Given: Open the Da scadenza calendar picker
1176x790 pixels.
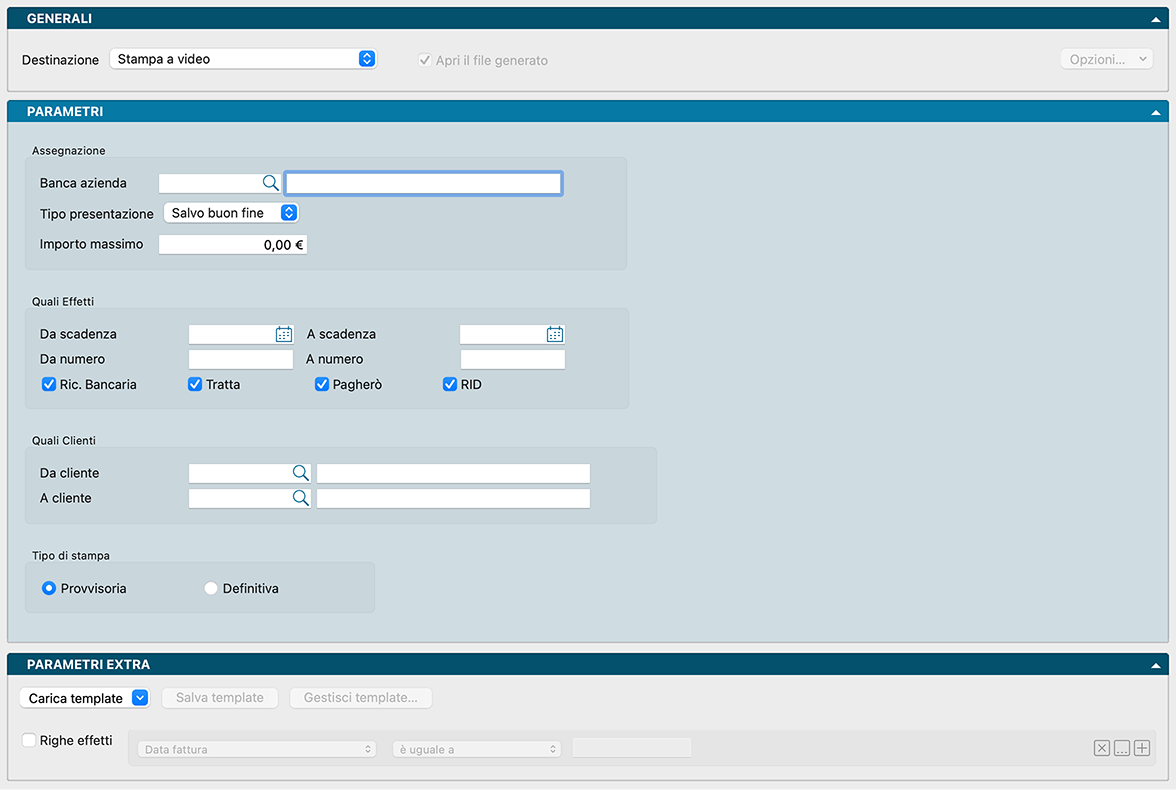Looking at the screenshot, I should tap(283, 335).
